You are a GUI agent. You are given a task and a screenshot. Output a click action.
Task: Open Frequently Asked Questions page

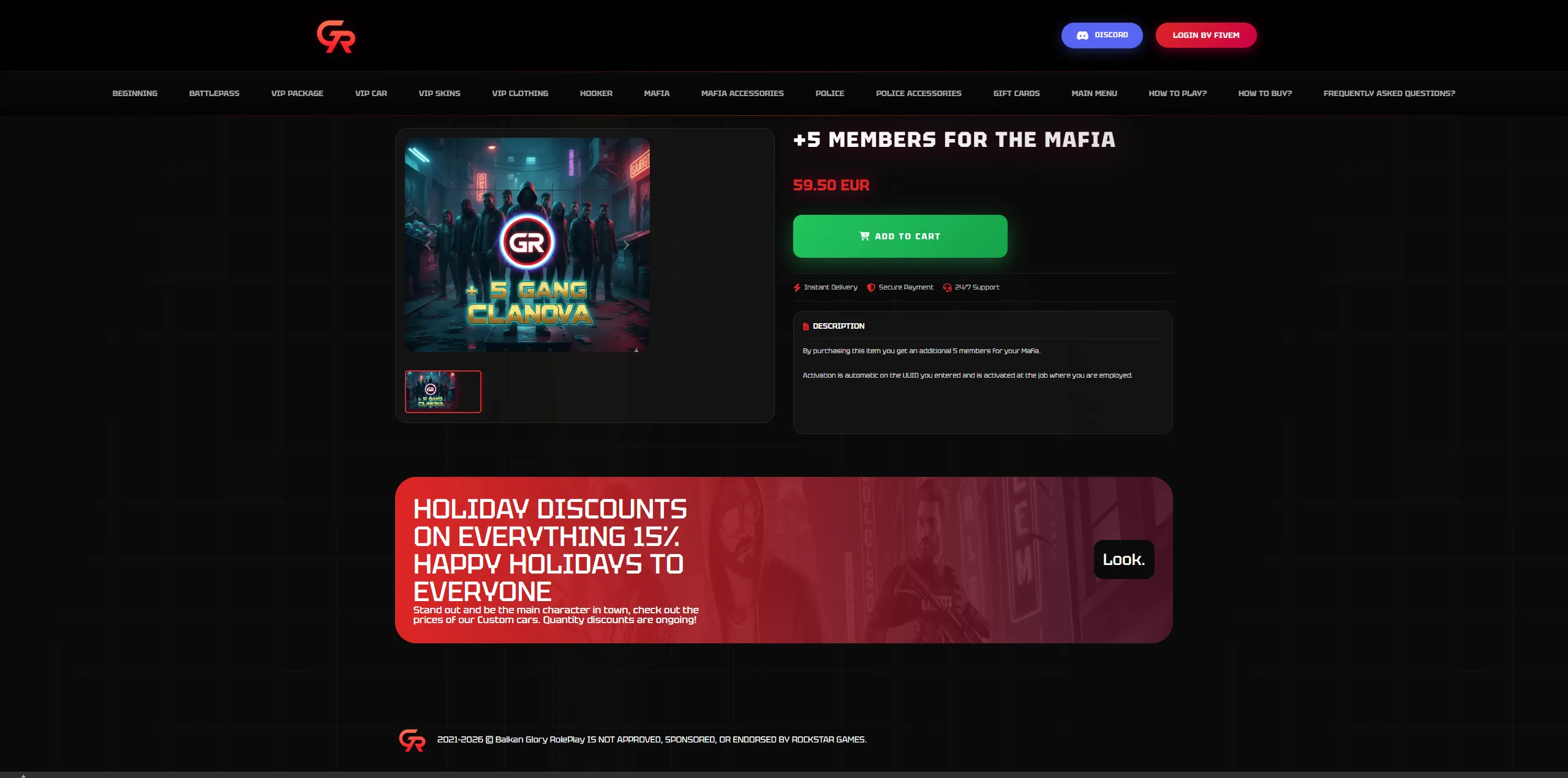coord(1389,94)
